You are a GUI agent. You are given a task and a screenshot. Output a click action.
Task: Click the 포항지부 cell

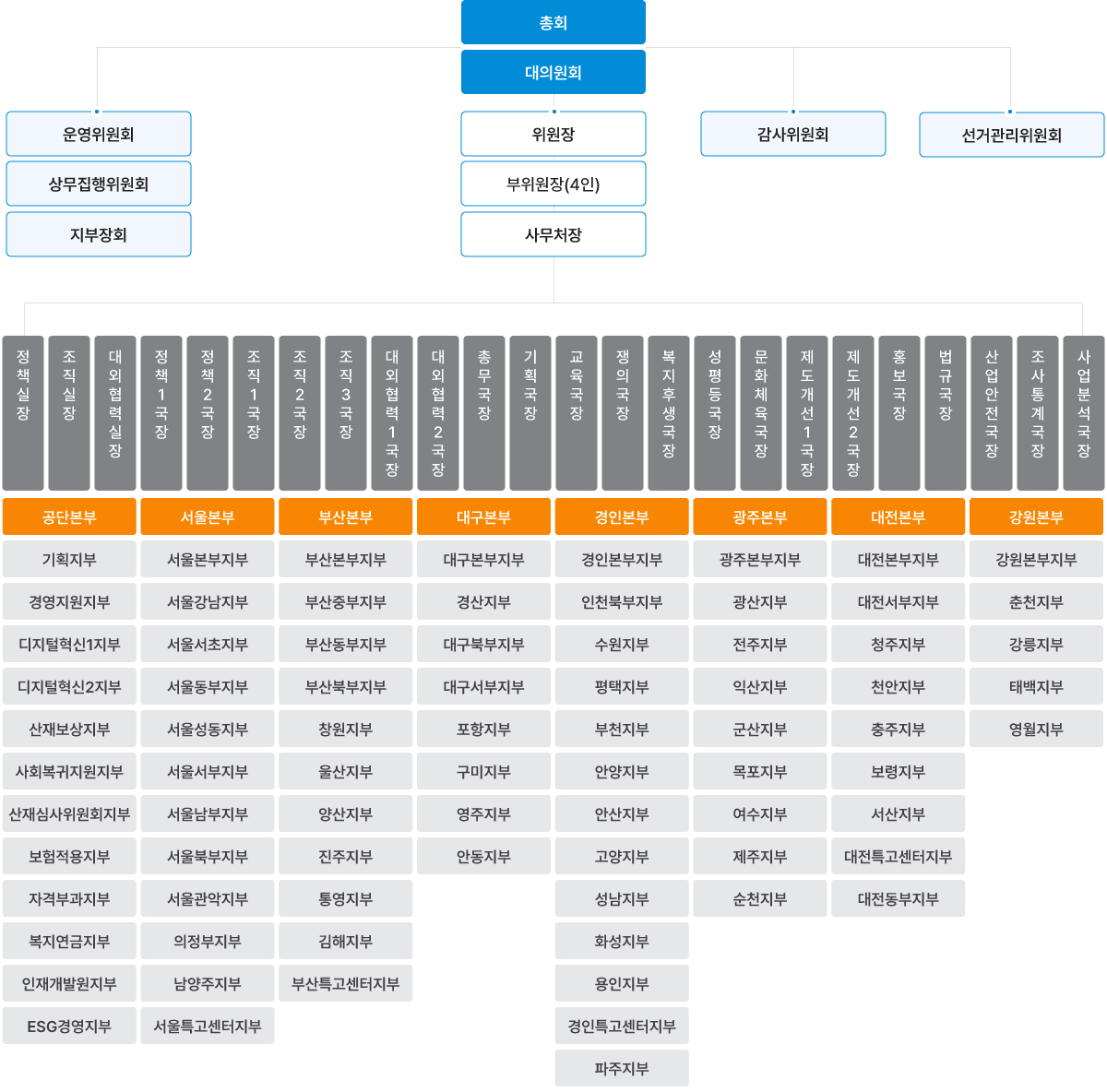click(x=483, y=730)
